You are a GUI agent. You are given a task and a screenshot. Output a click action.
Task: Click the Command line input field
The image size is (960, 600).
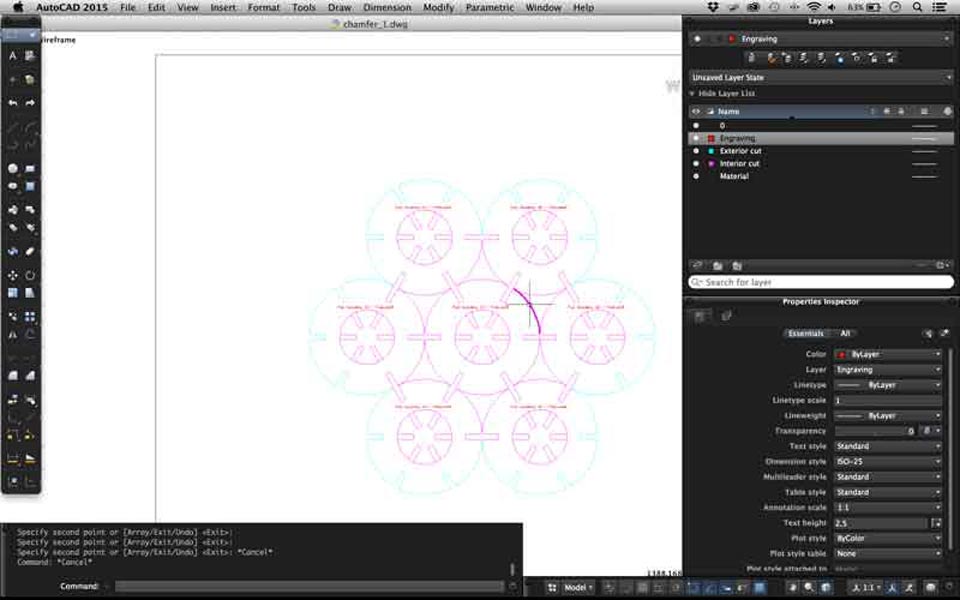point(309,587)
